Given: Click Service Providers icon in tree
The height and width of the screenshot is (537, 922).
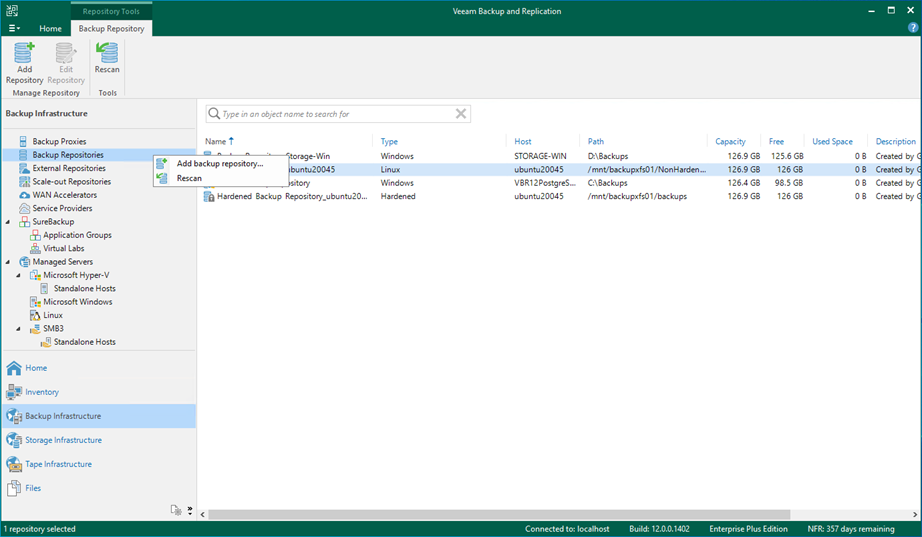Looking at the screenshot, I should pos(24,208).
